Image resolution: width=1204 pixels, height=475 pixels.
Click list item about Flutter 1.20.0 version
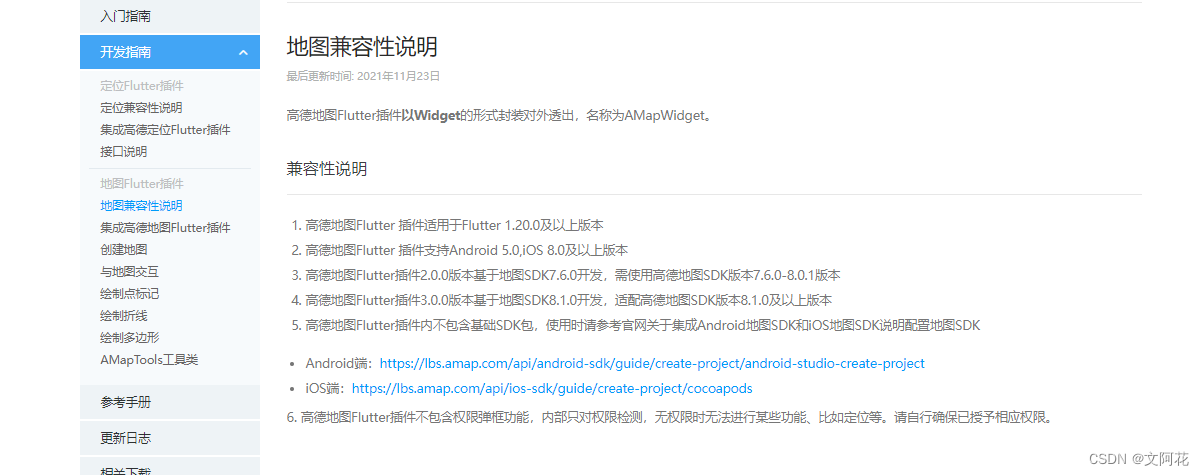[454, 225]
